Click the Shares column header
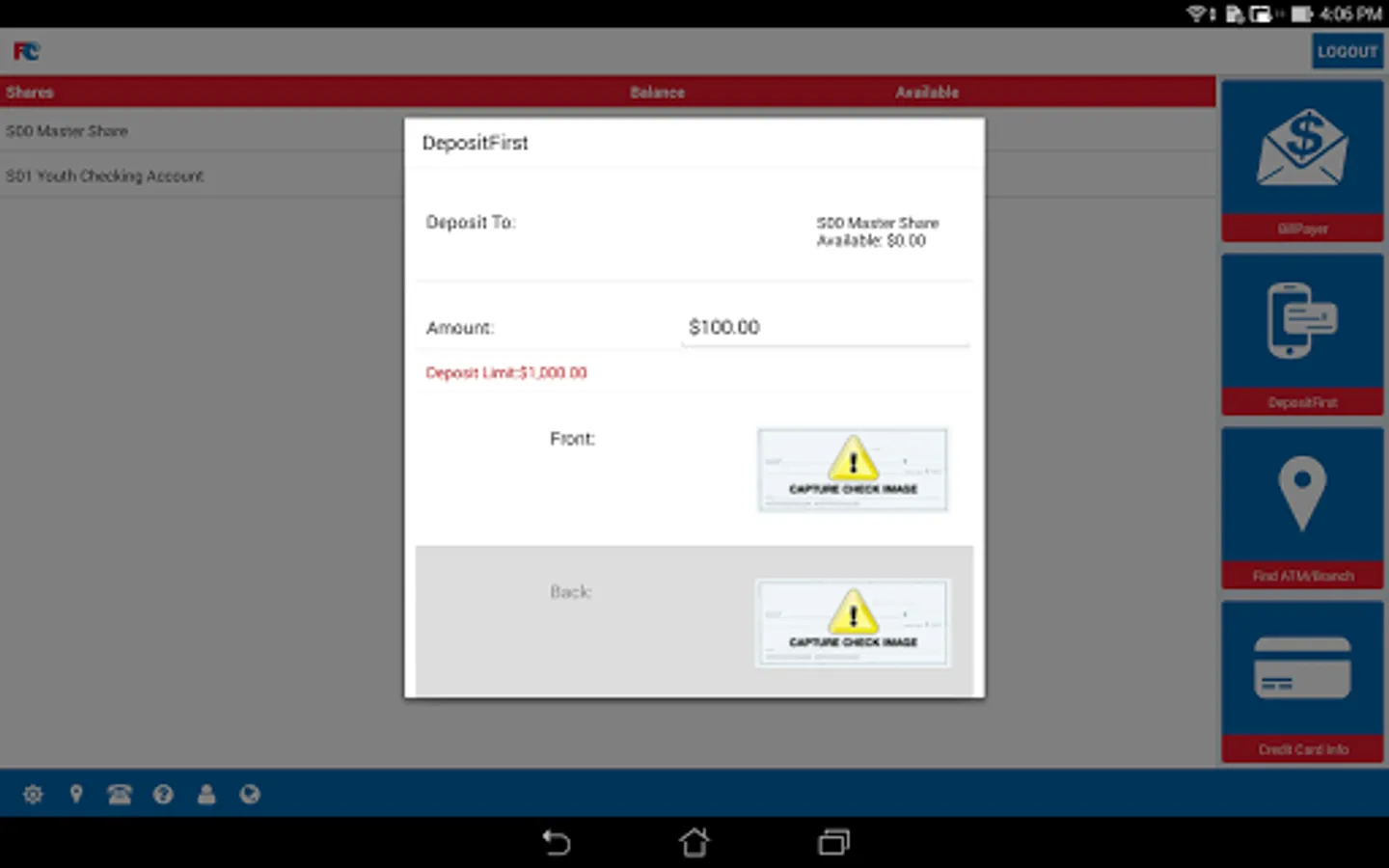 pyautogui.click(x=30, y=93)
